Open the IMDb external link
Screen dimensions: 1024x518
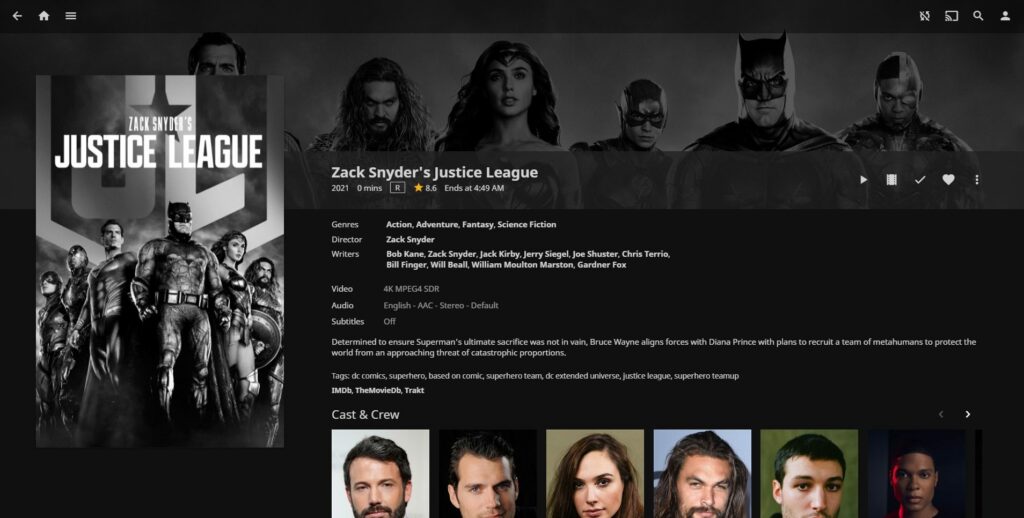tap(341, 390)
